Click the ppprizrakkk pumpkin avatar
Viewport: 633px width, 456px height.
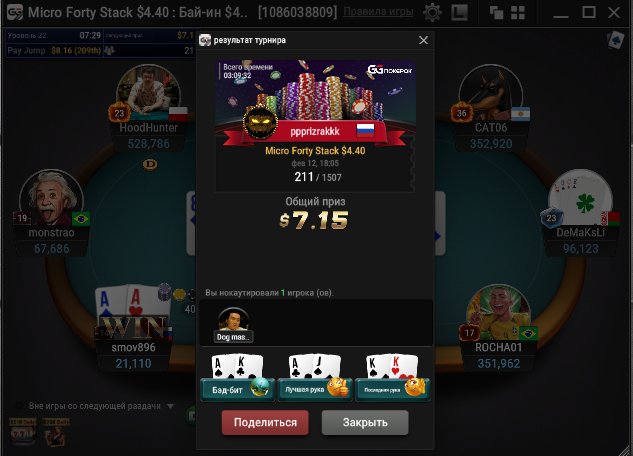pyautogui.click(x=260, y=123)
